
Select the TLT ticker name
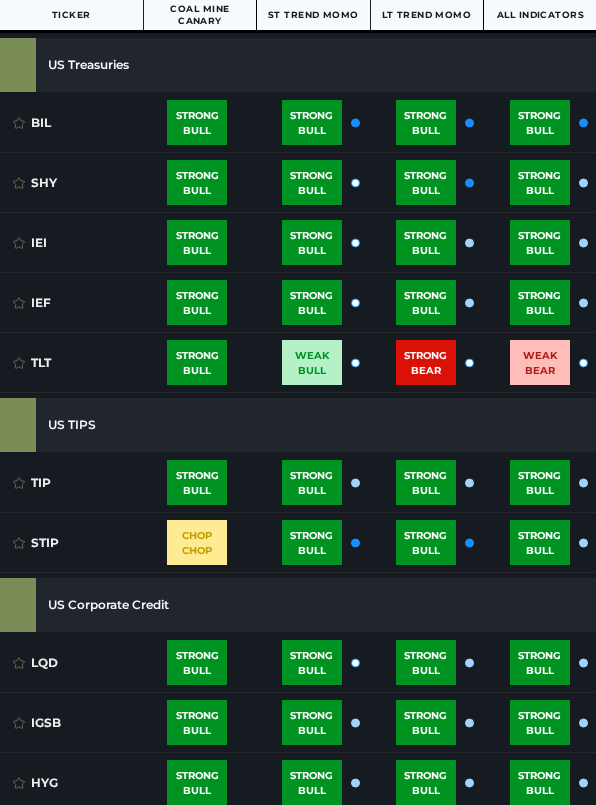point(41,363)
